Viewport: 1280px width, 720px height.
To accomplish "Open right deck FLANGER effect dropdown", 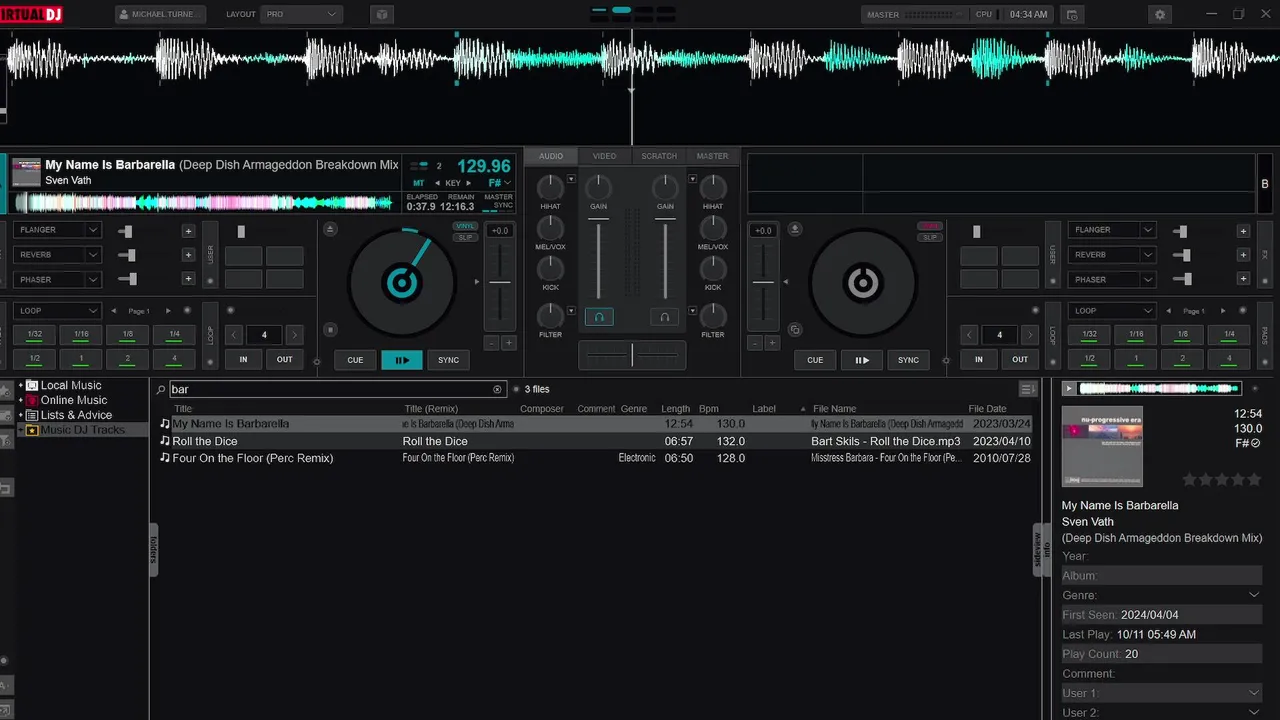I will point(1112,230).
